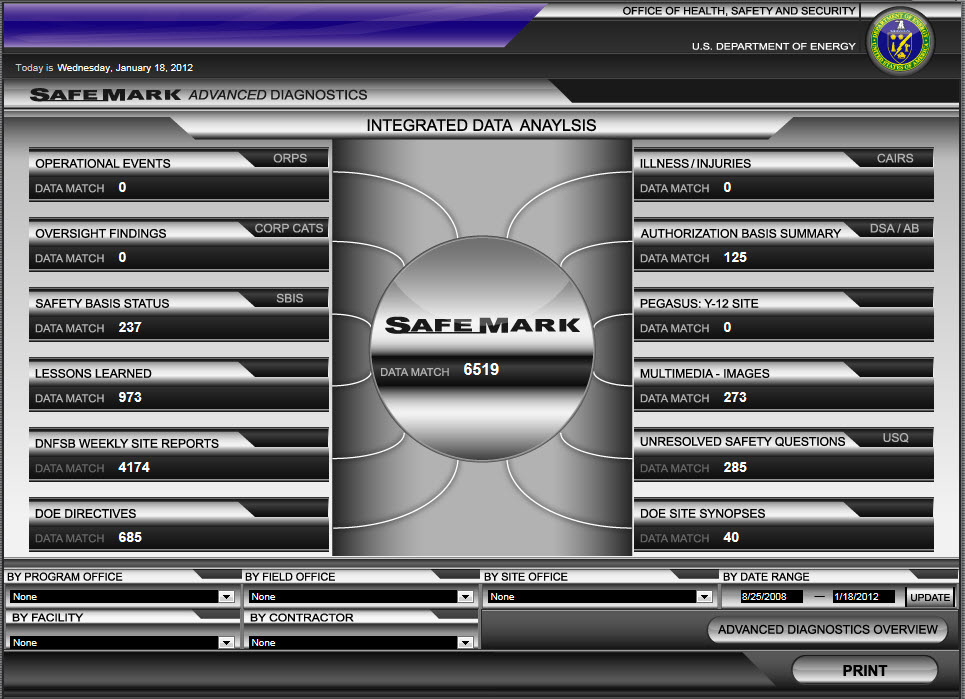Open the Operational Events panel
Viewport: 965px width, 699px height.
click(178, 174)
